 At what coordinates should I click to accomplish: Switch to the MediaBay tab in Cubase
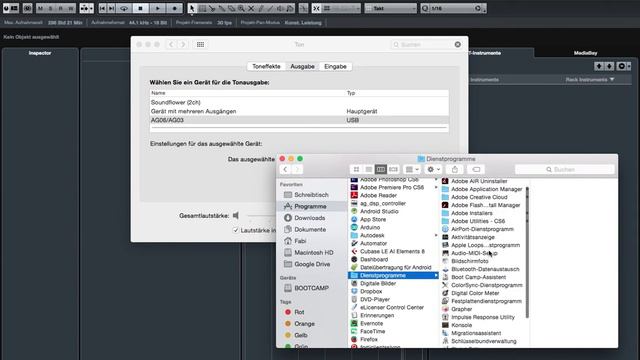coord(585,53)
